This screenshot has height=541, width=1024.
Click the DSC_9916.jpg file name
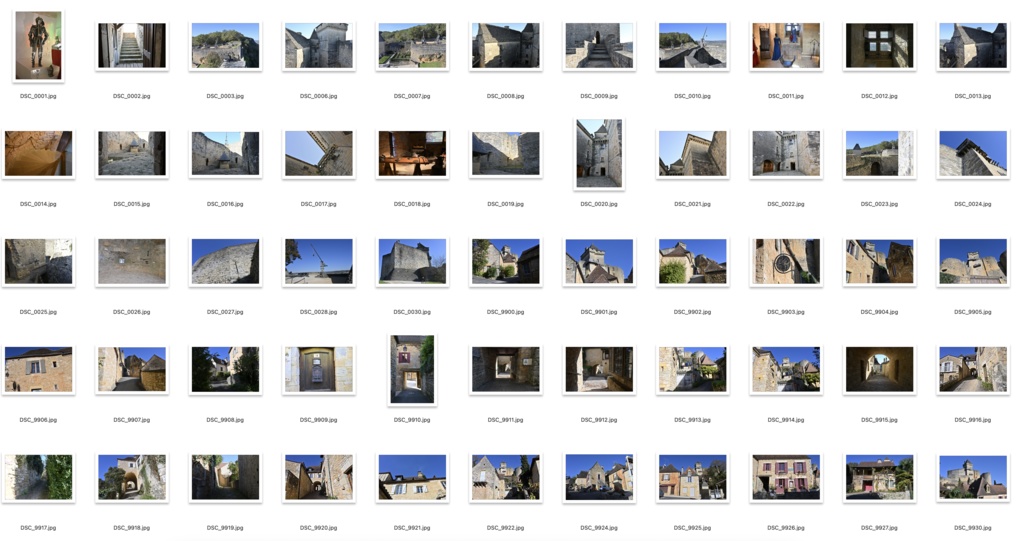coord(972,419)
